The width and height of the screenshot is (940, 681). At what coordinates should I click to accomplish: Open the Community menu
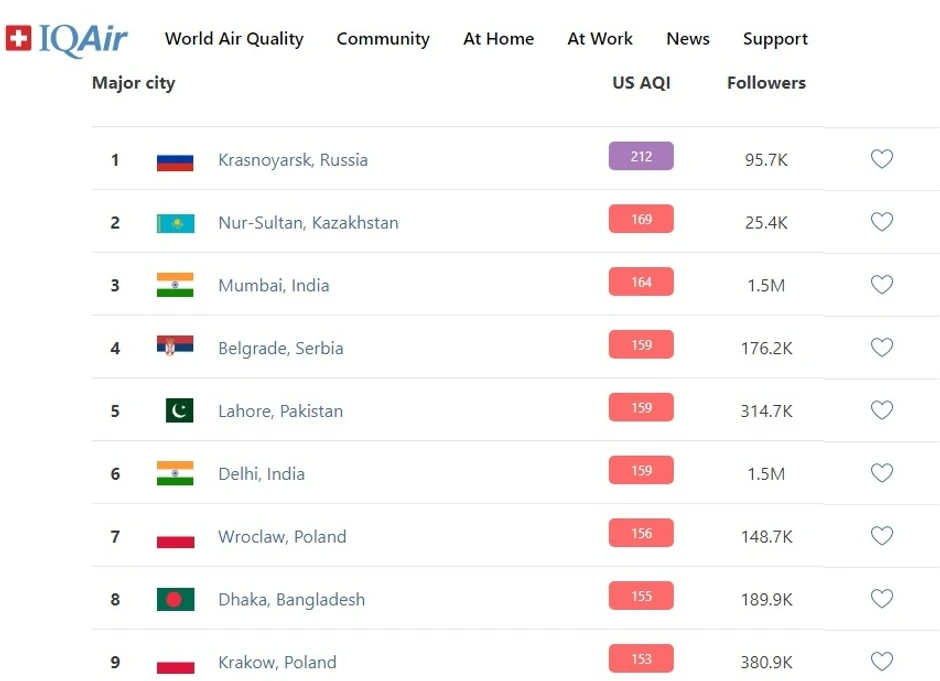[383, 39]
